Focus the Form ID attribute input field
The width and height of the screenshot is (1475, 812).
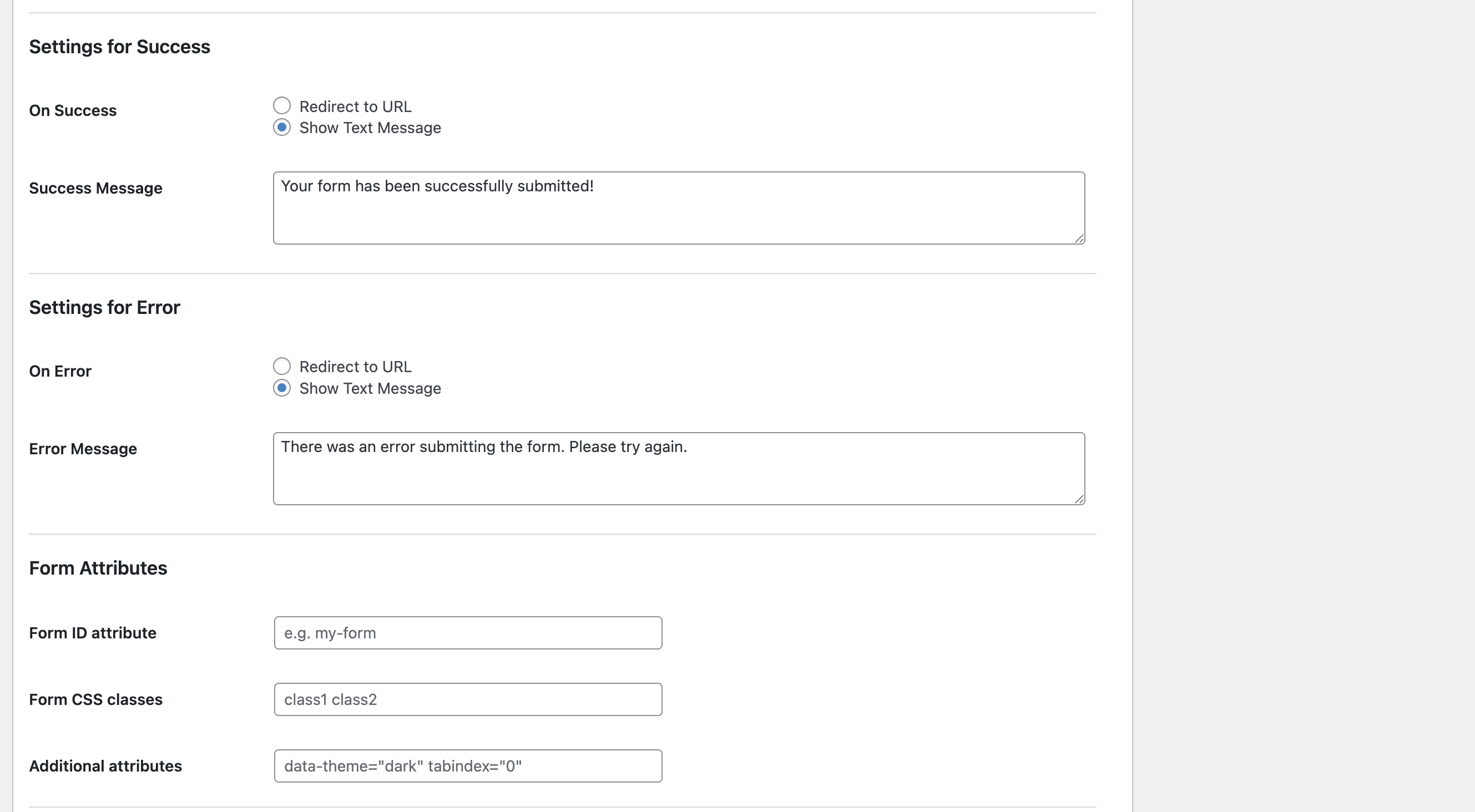tap(467, 632)
